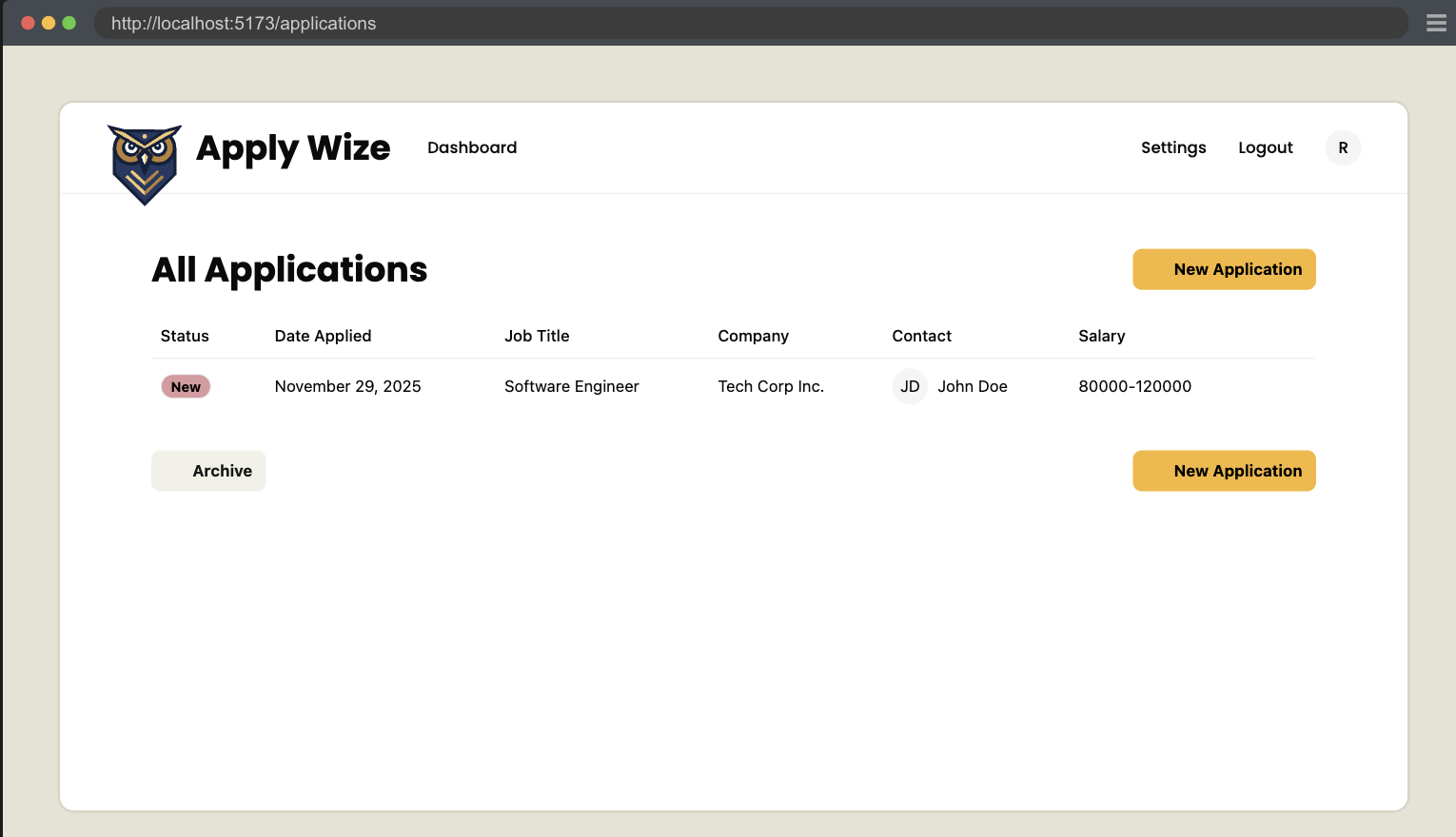1456x837 pixels.
Task: Click the bottom New Application button
Action: coord(1224,471)
